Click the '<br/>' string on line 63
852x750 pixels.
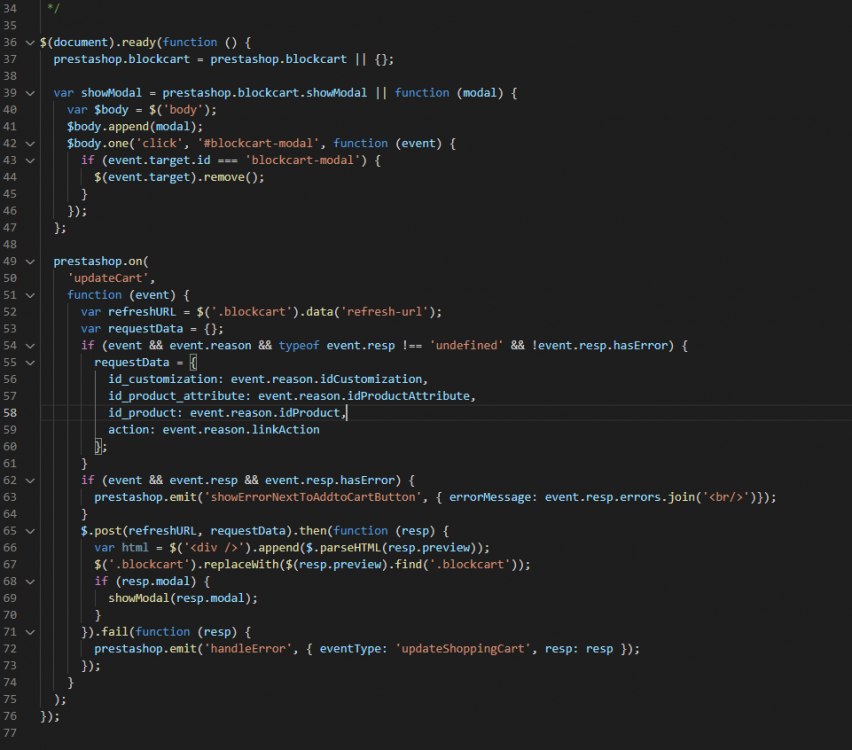(x=726, y=497)
